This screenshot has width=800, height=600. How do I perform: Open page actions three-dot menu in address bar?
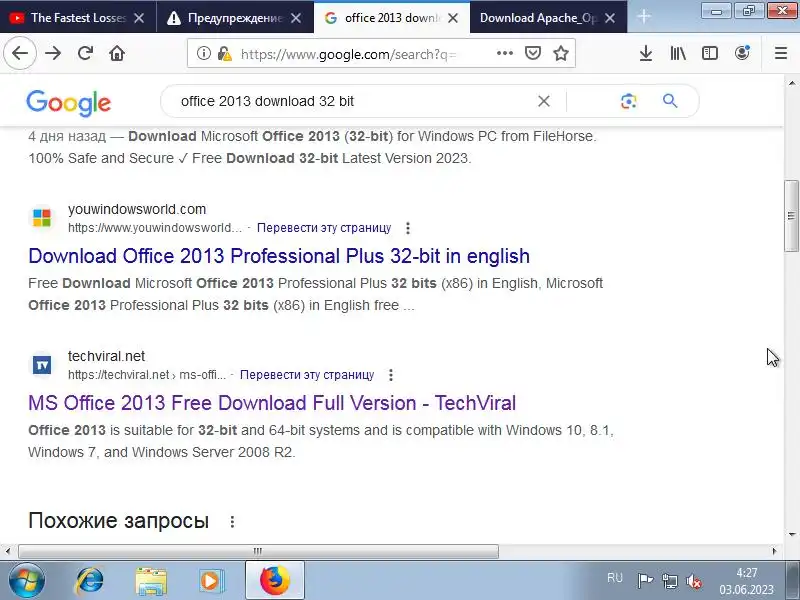coord(505,53)
